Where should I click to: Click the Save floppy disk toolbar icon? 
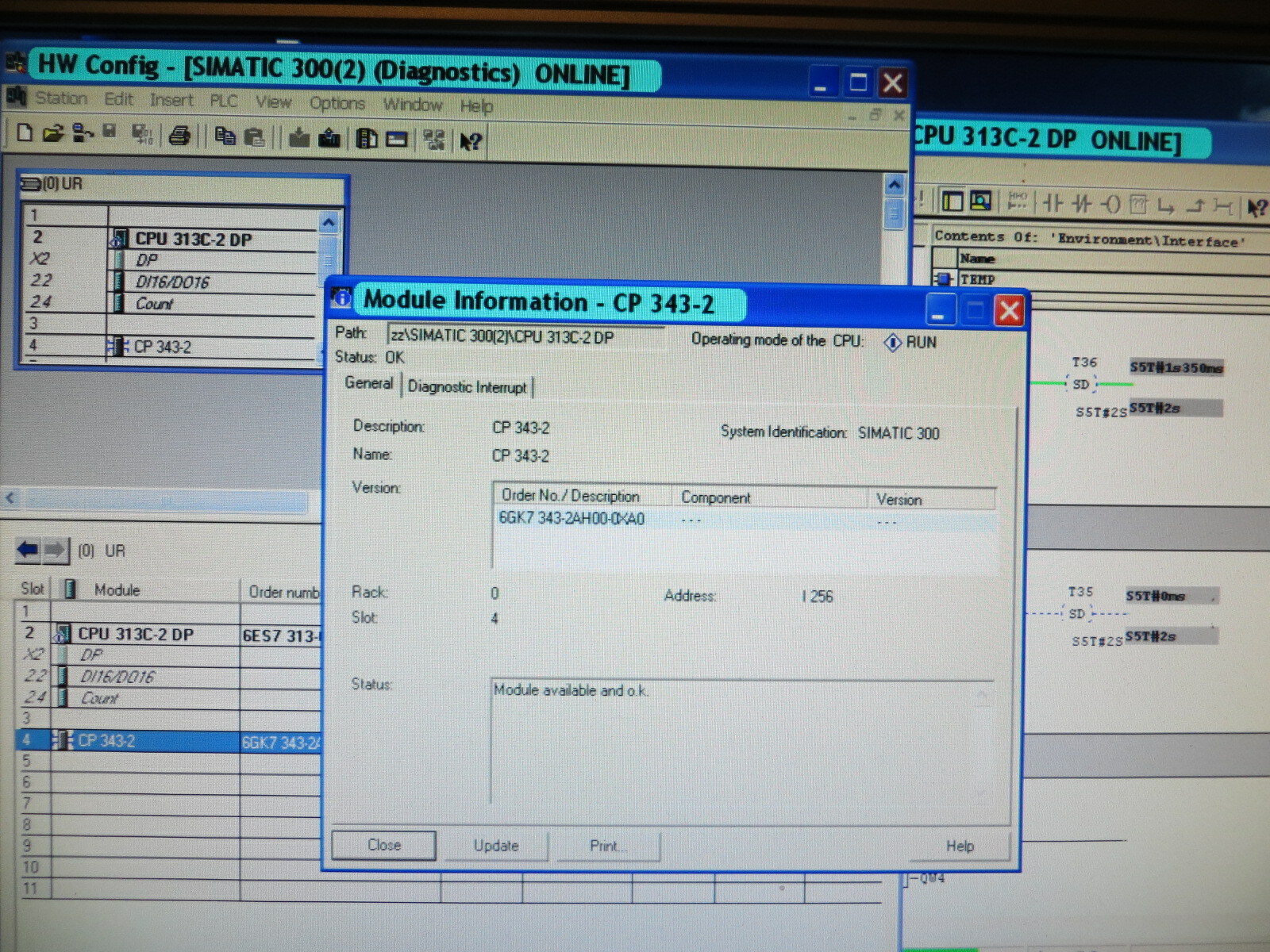click(x=110, y=132)
